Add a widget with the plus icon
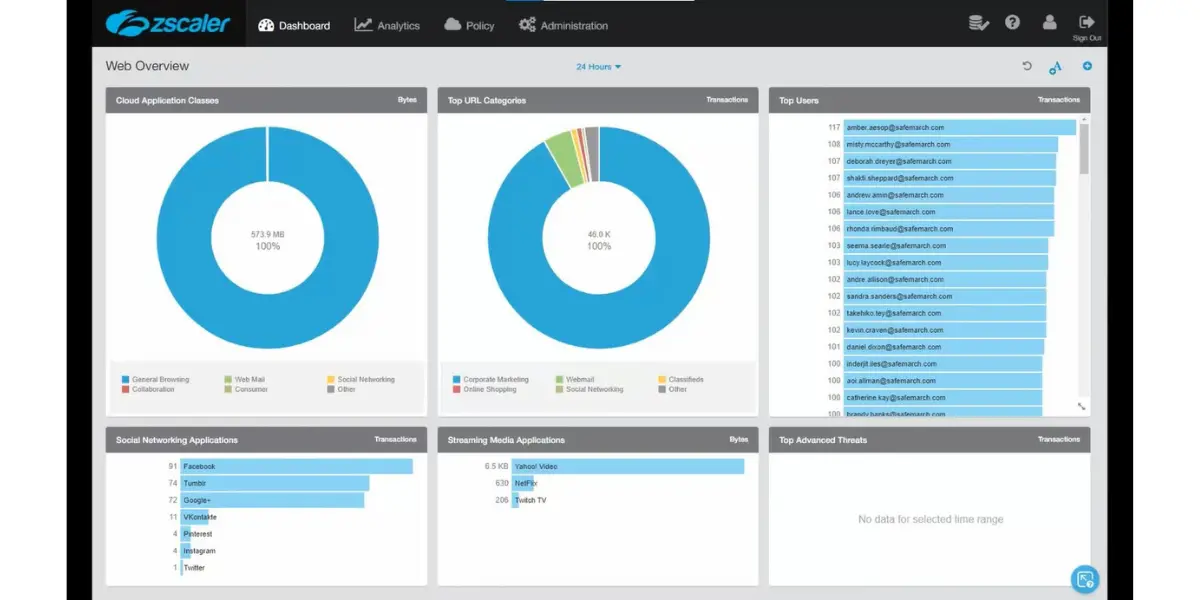This screenshot has width=1200, height=600. point(1087,66)
